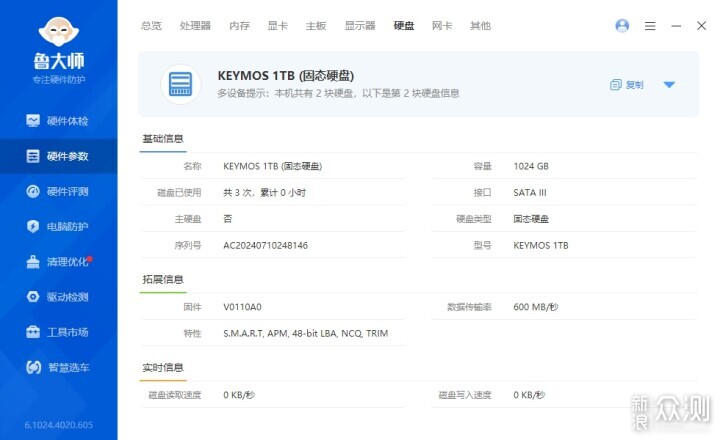Open 硬件评测 sidebar item
The width and height of the screenshot is (720, 440).
[x=58, y=192]
